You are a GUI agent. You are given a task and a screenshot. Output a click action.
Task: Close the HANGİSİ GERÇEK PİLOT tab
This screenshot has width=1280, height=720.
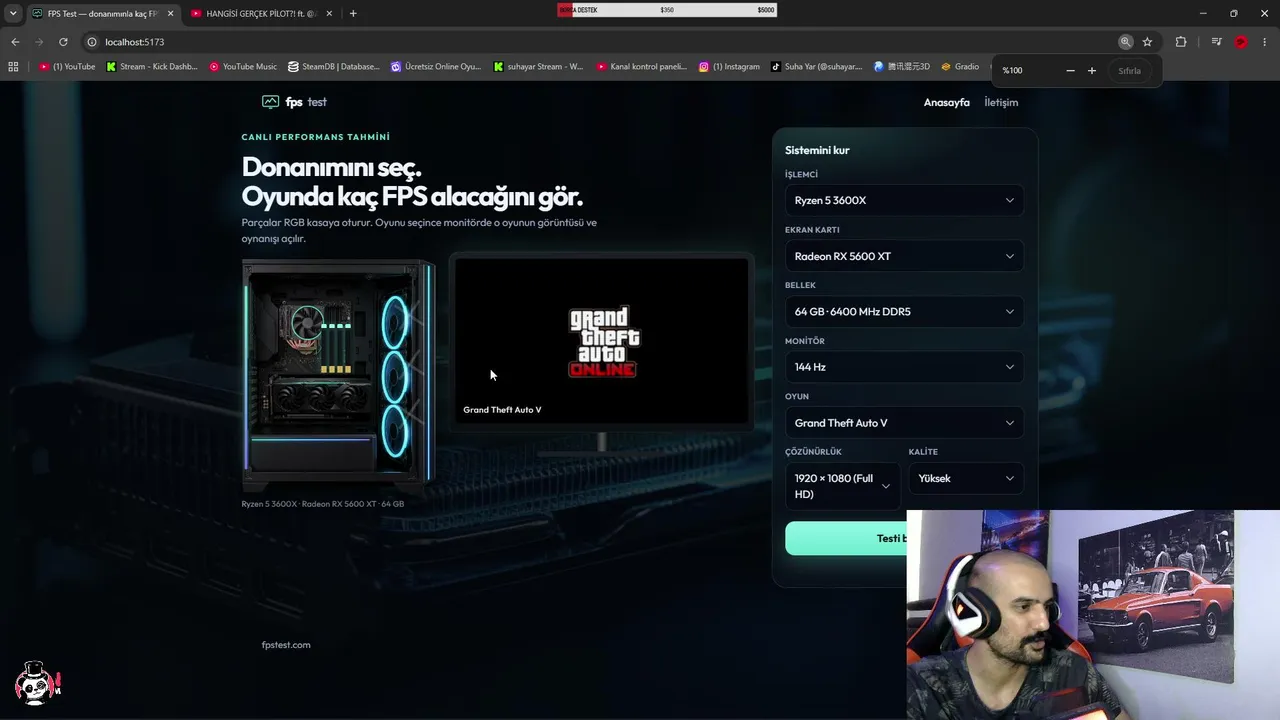click(328, 14)
